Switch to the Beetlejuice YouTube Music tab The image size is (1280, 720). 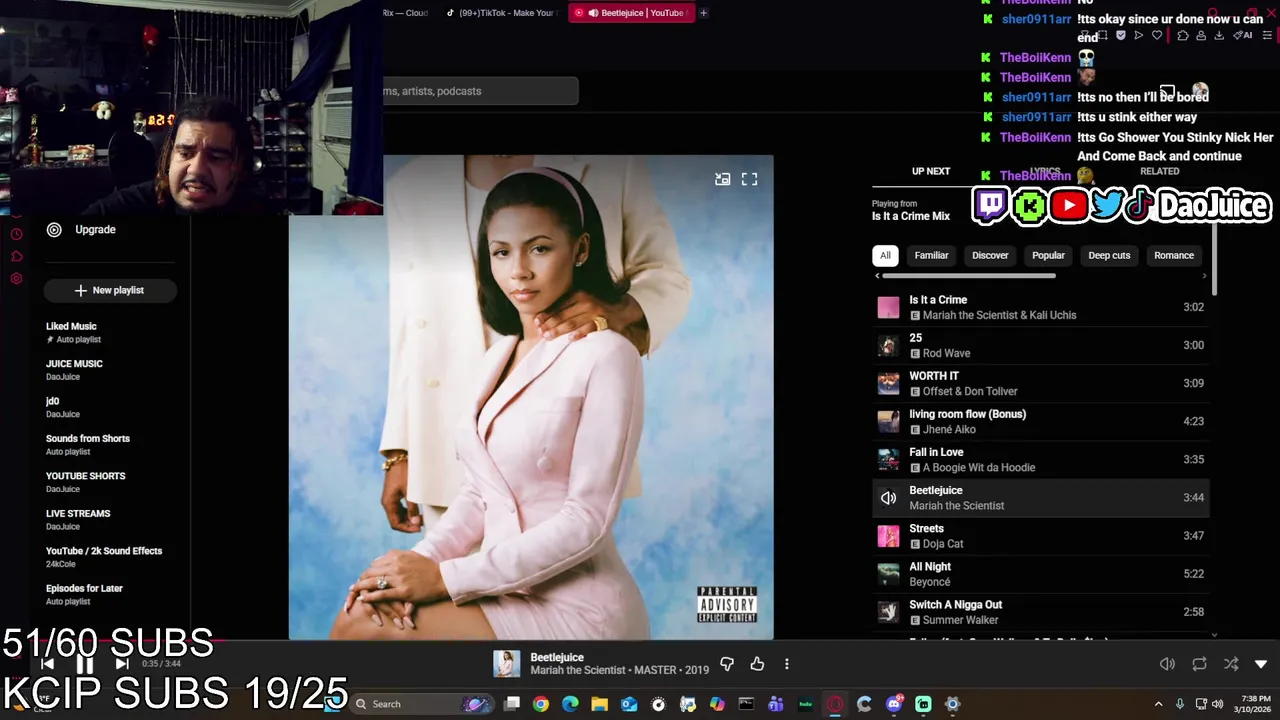pyautogui.click(x=631, y=13)
